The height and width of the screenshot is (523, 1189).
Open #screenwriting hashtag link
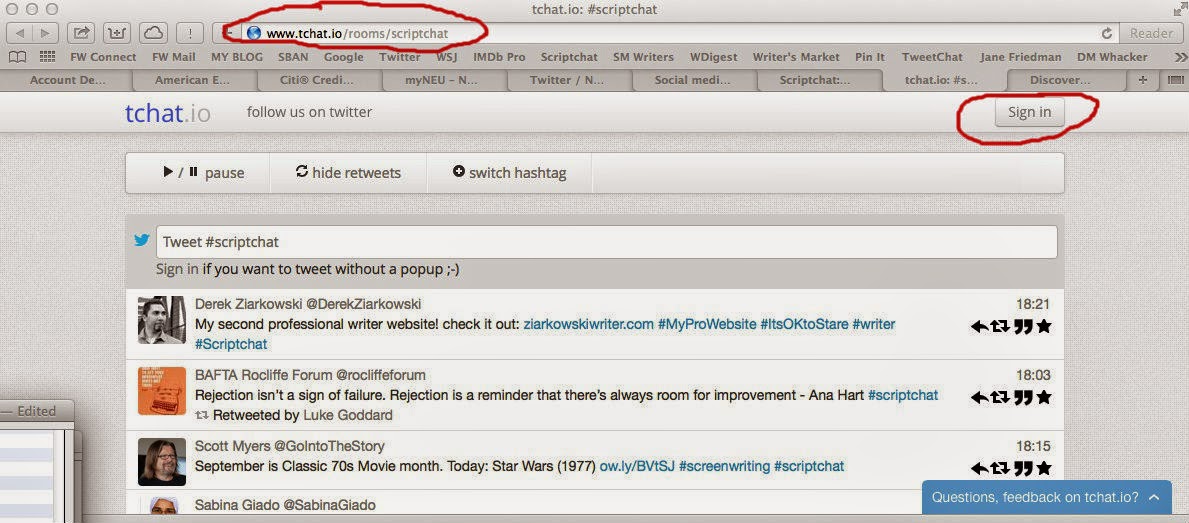click(724, 466)
